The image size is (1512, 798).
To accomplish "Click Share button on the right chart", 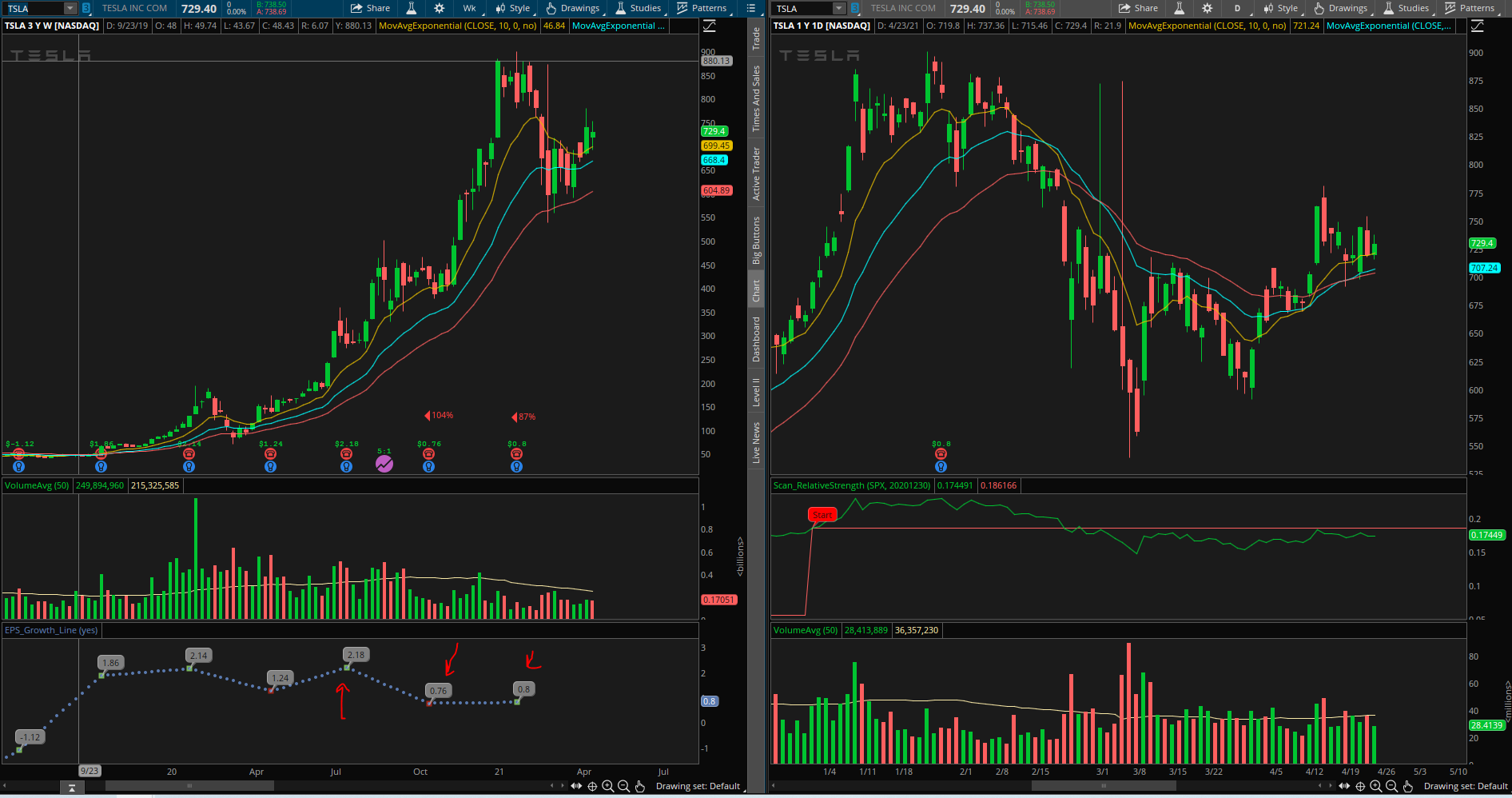I will (1138, 8).
